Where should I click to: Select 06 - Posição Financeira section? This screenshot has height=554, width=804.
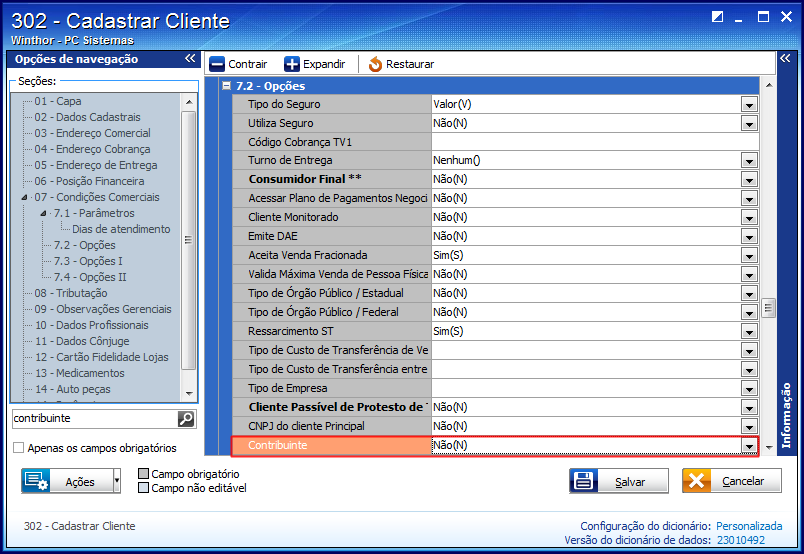tap(89, 181)
